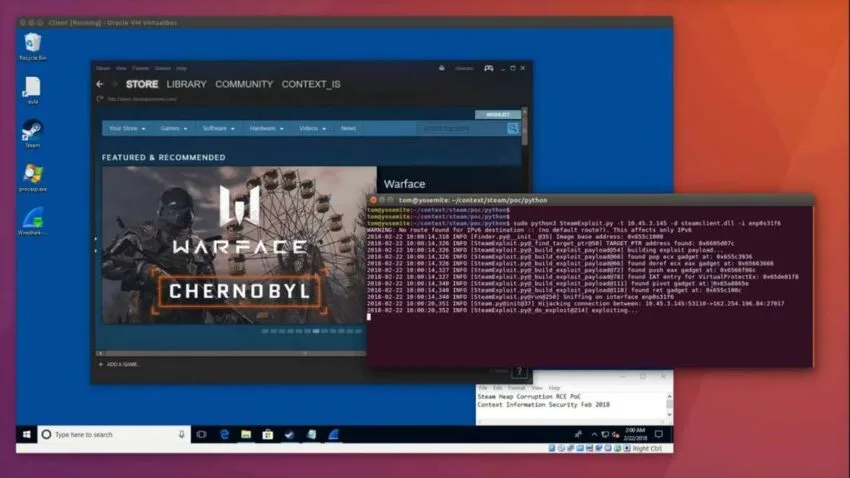This screenshot has height=478, width=850.
Task: Expand Games dropdown in store bar
Action: (173, 128)
